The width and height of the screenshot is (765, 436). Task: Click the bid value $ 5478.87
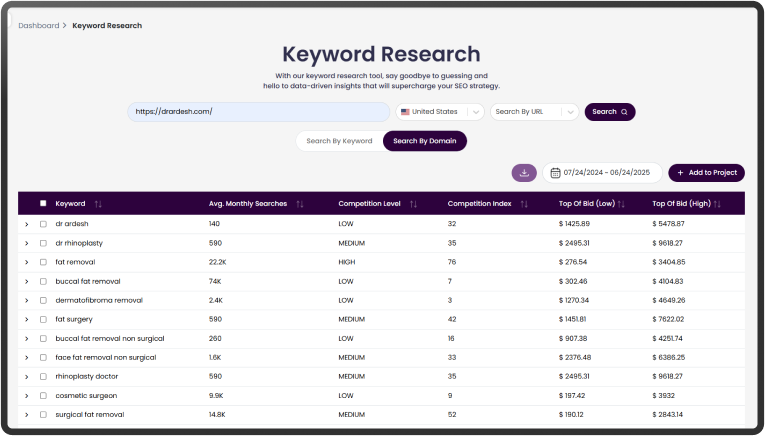pos(668,224)
